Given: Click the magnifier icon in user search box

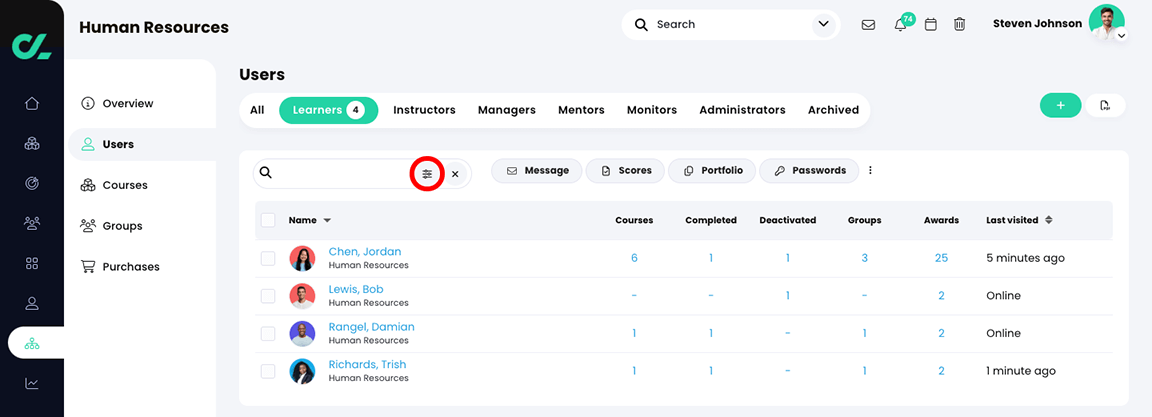Looking at the screenshot, I should click(x=266, y=173).
